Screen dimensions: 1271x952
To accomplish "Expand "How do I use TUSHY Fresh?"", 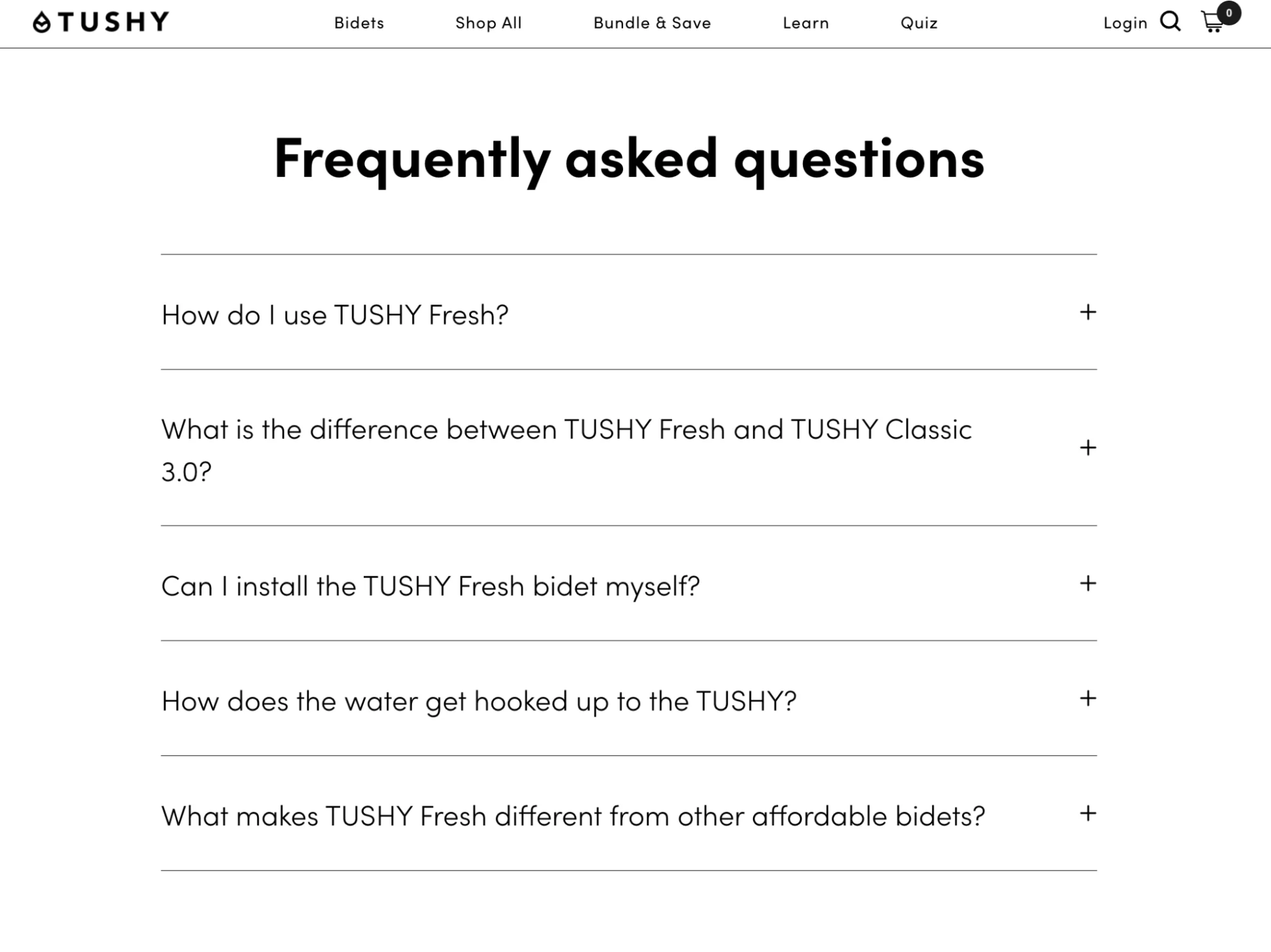I will (1089, 313).
